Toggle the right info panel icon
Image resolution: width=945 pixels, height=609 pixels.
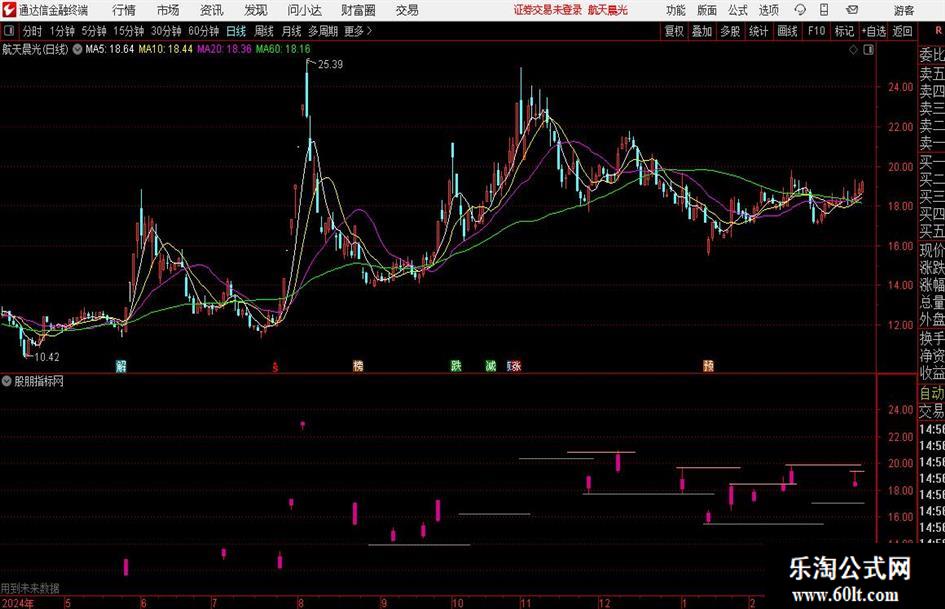[x=868, y=50]
